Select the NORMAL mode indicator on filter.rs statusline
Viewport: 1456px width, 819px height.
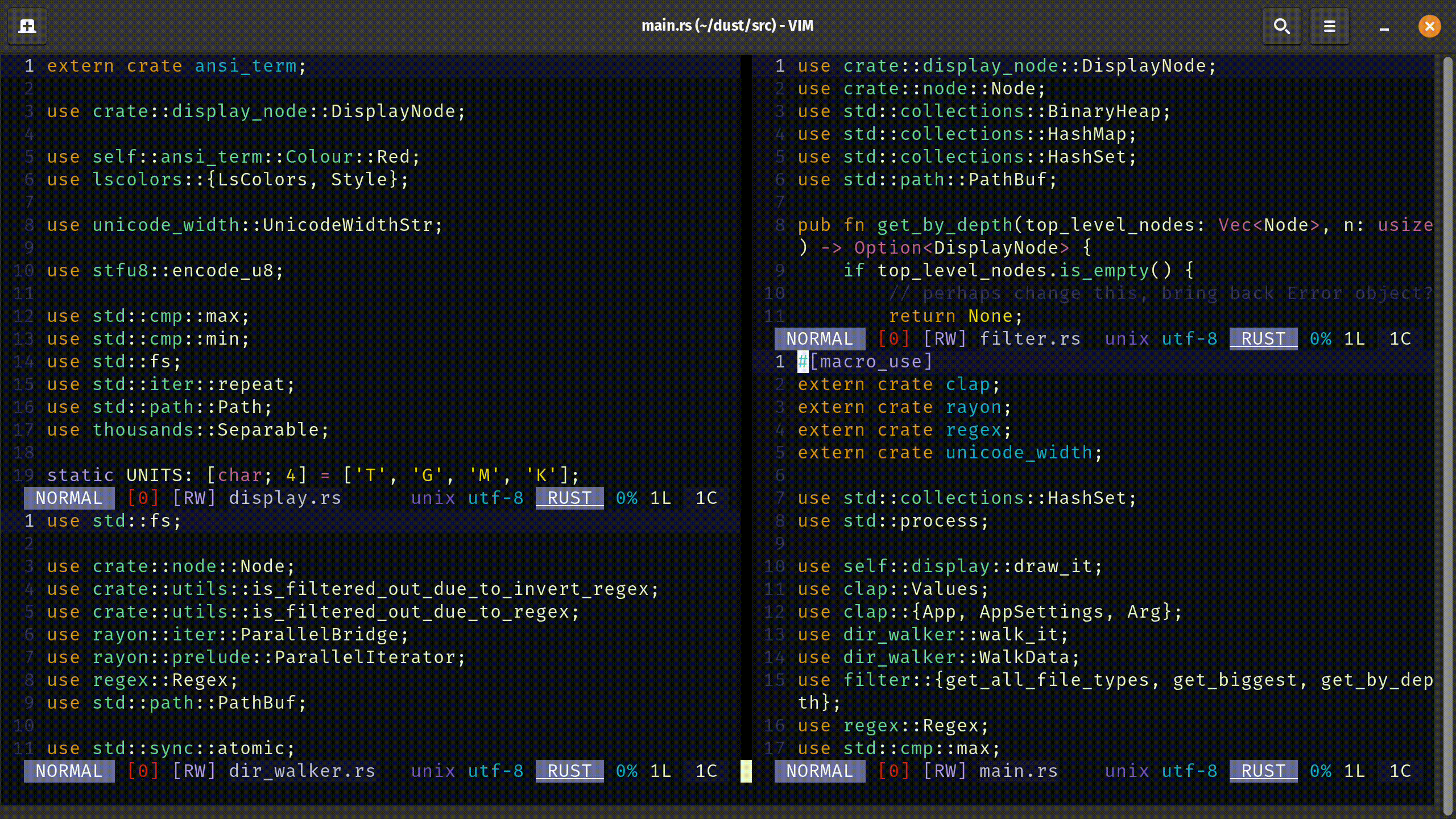pos(820,338)
